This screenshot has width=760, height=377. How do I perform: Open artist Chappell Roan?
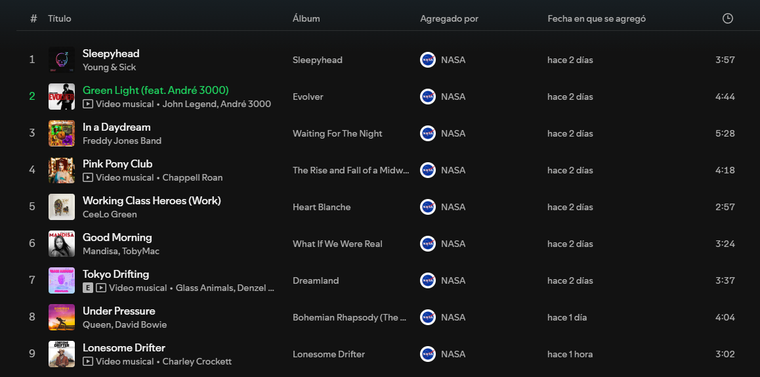pyautogui.click(x=192, y=177)
